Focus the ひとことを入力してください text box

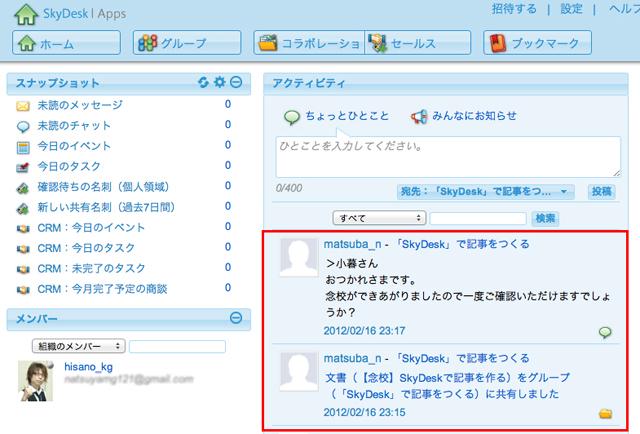click(448, 157)
